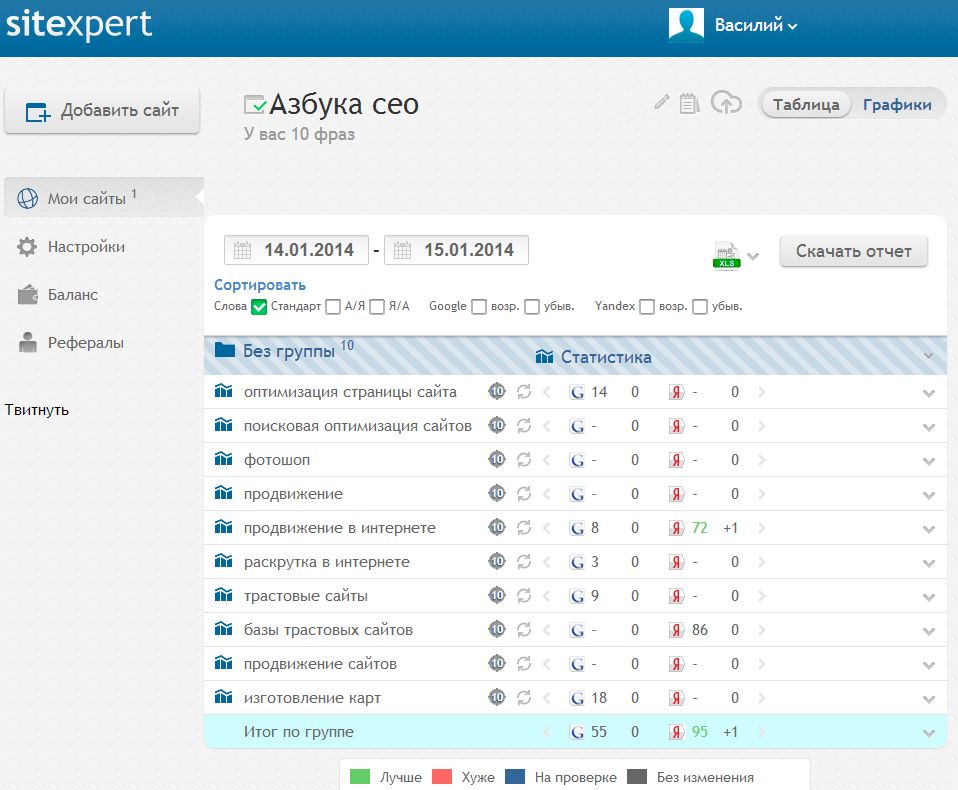Click top-10 badge for 'продвижение сайтов'
The height and width of the screenshot is (790, 958).
497,664
